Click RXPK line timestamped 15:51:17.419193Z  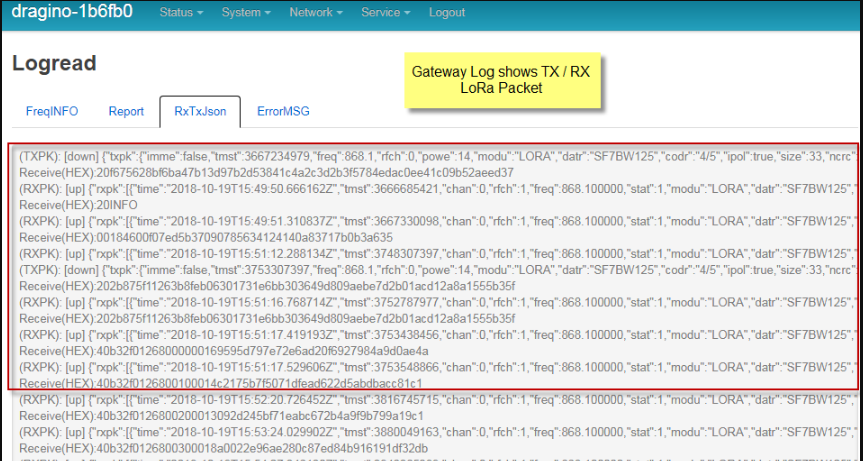(x=438, y=335)
